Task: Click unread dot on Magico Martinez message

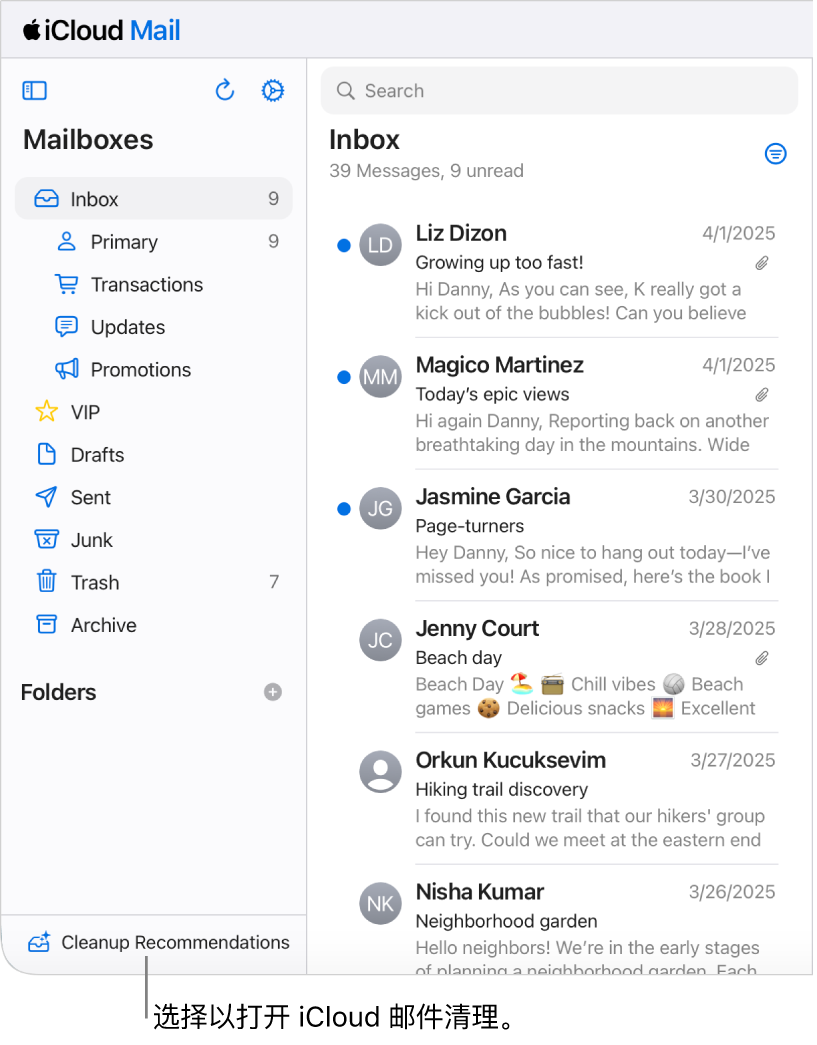Action: (x=344, y=378)
